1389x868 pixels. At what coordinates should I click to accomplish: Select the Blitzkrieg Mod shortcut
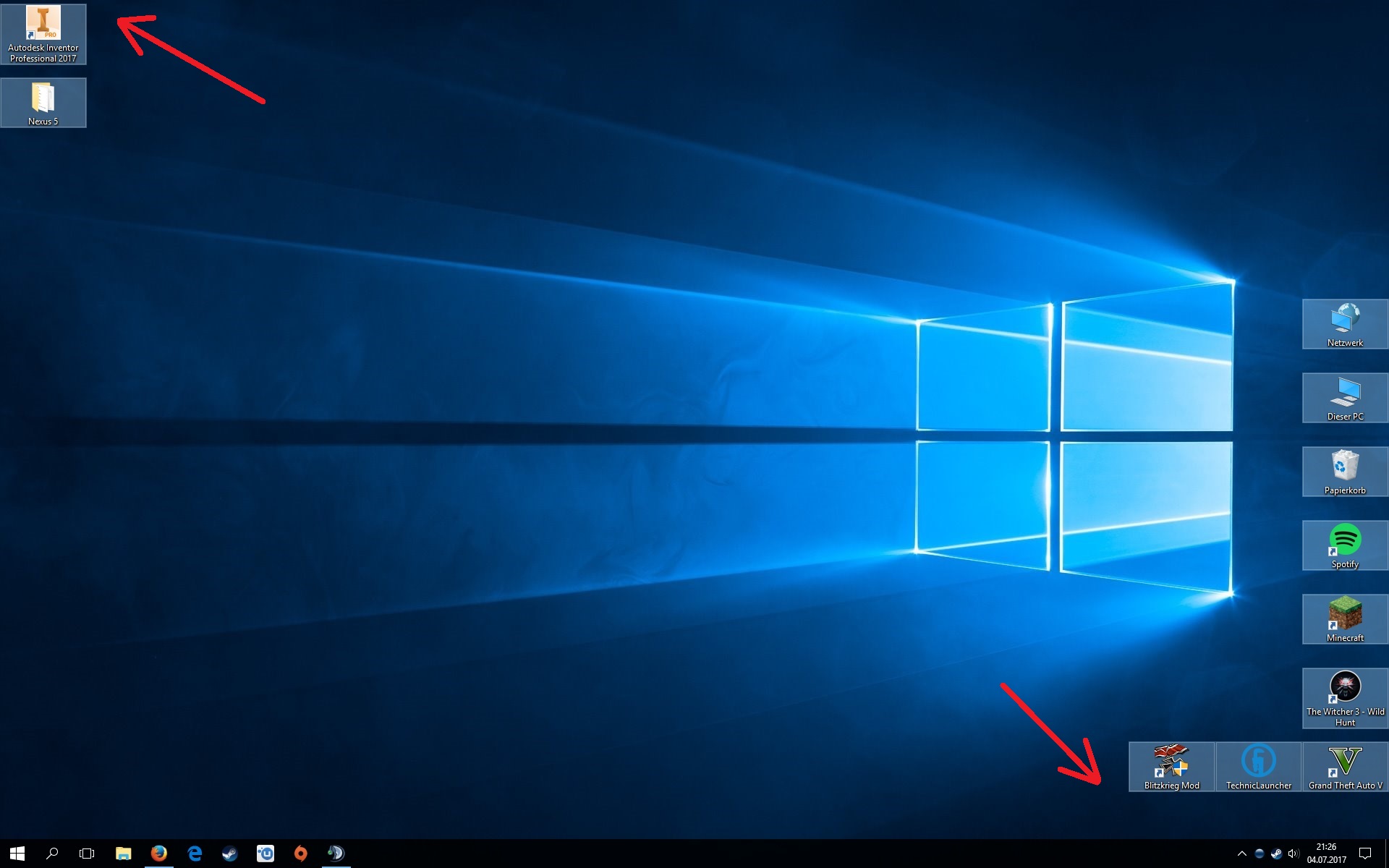pyautogui.click(x=1171, y=766)
